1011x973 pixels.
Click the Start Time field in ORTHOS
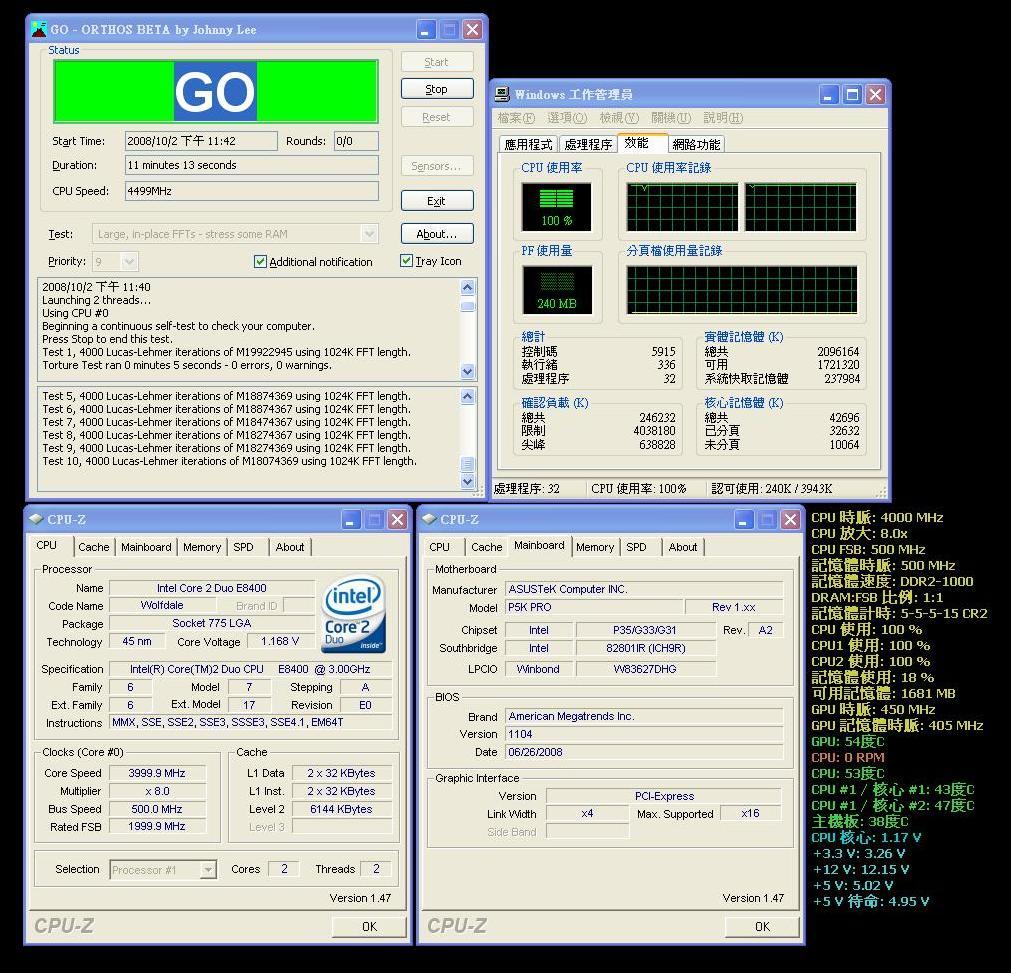pos(201,141)
